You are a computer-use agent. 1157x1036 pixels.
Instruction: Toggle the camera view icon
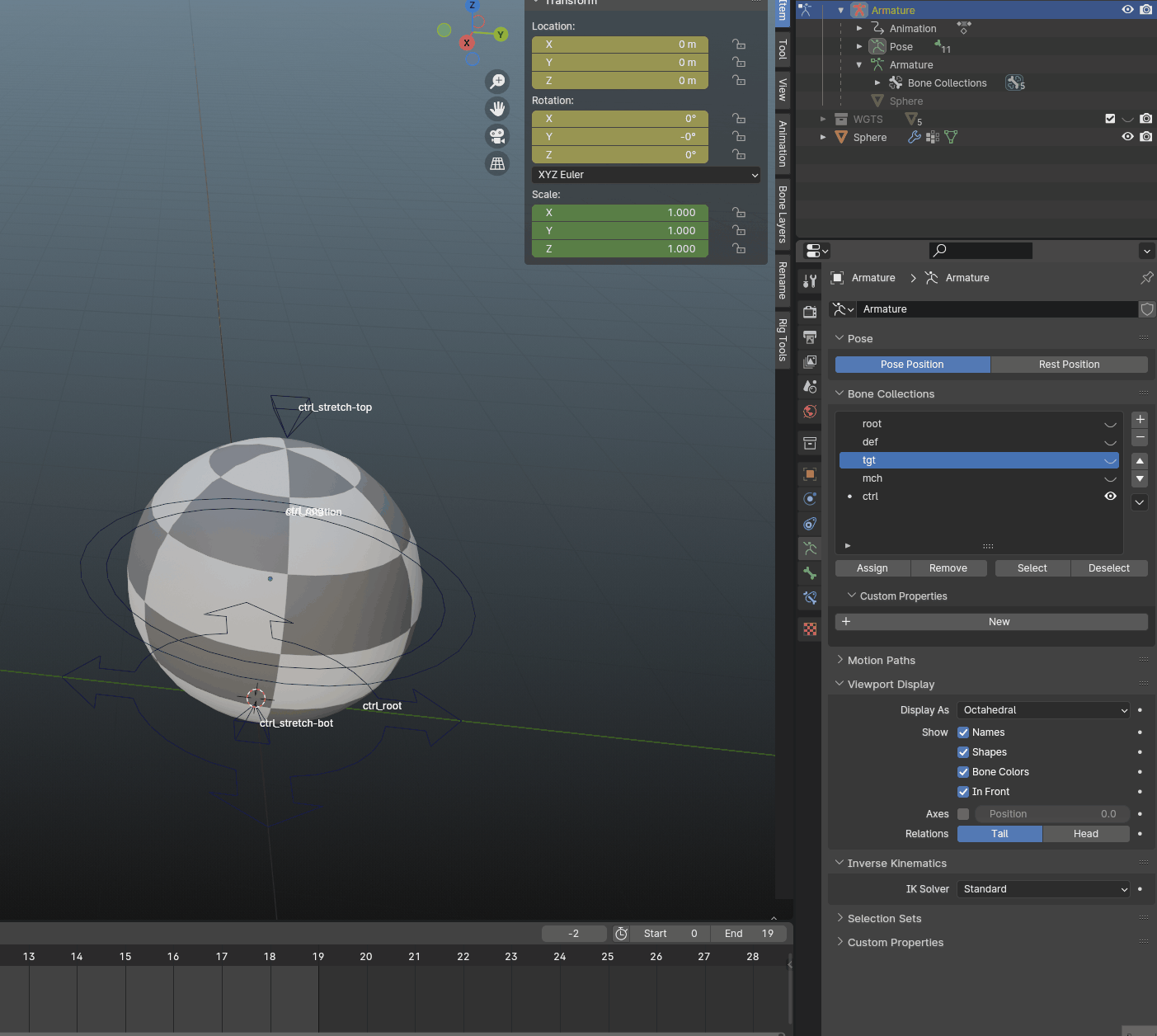tap(497, 136)
